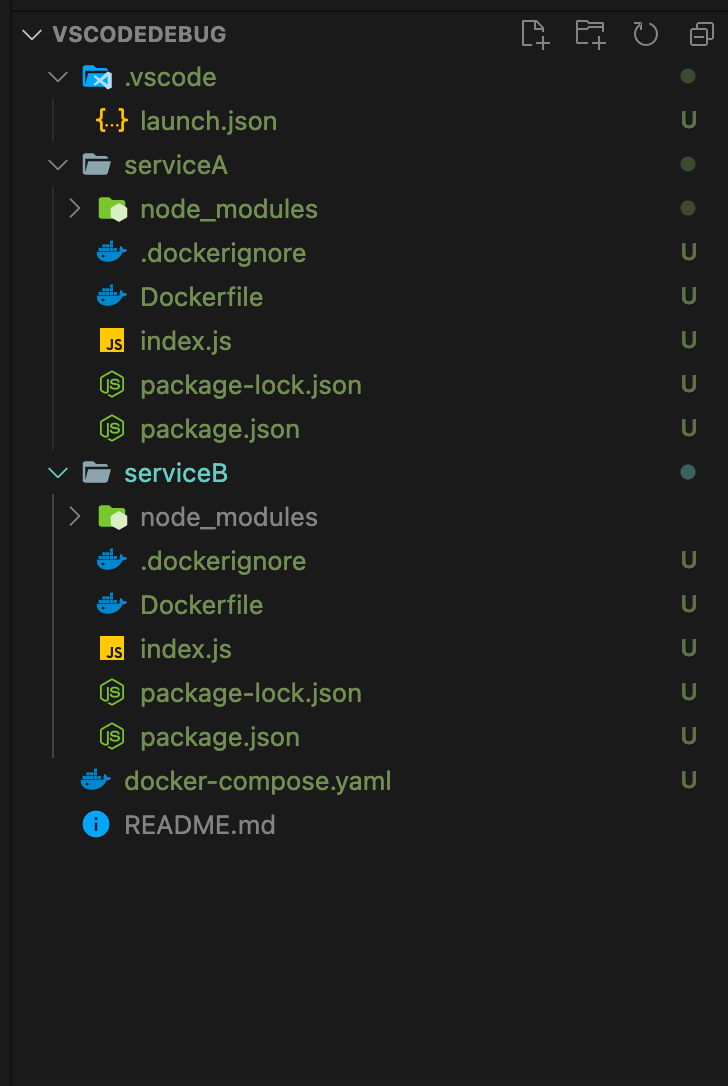Click the New File icon
Viewport: 728px width, 1086px height.
(x=534, y=34)
